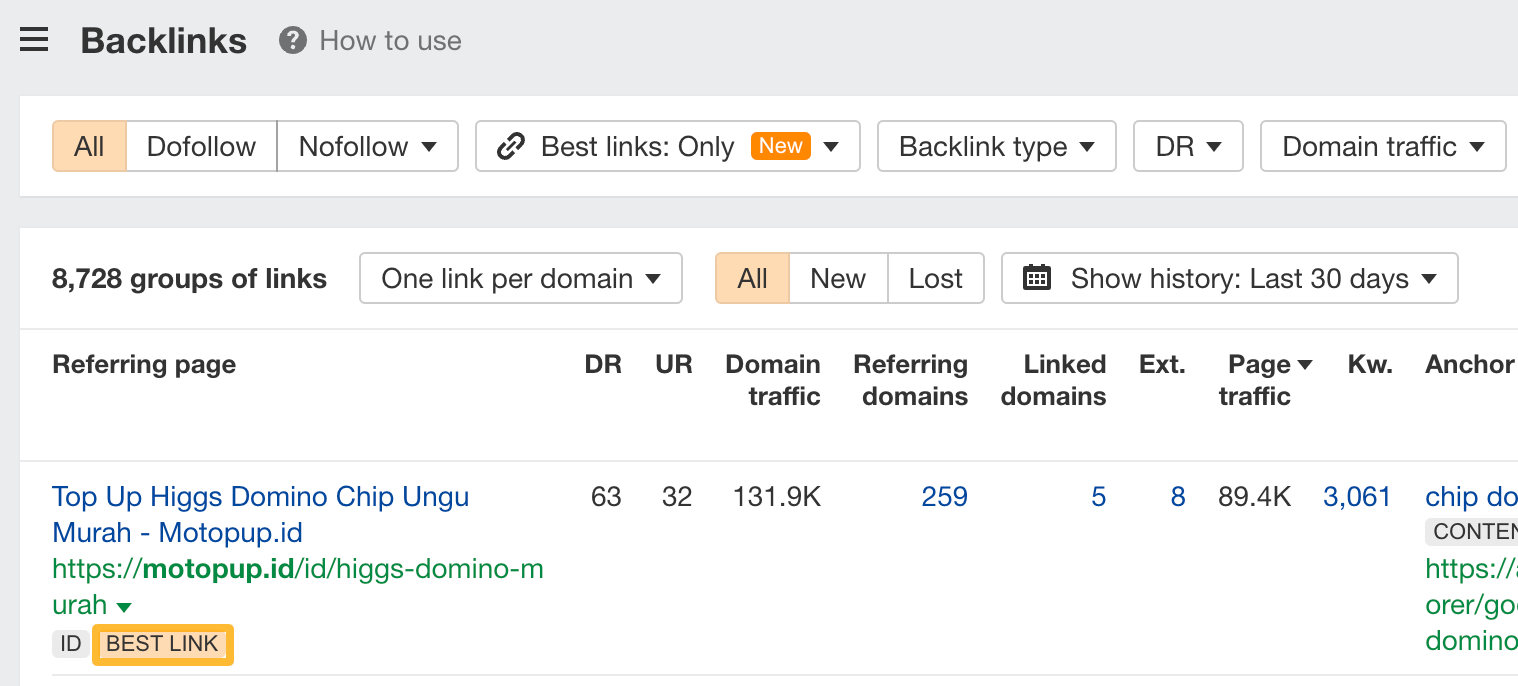The height and width of the screenshot is (686, 1518).
Task: Open the Backlink type dropdown
Action: tap(996, 146)
